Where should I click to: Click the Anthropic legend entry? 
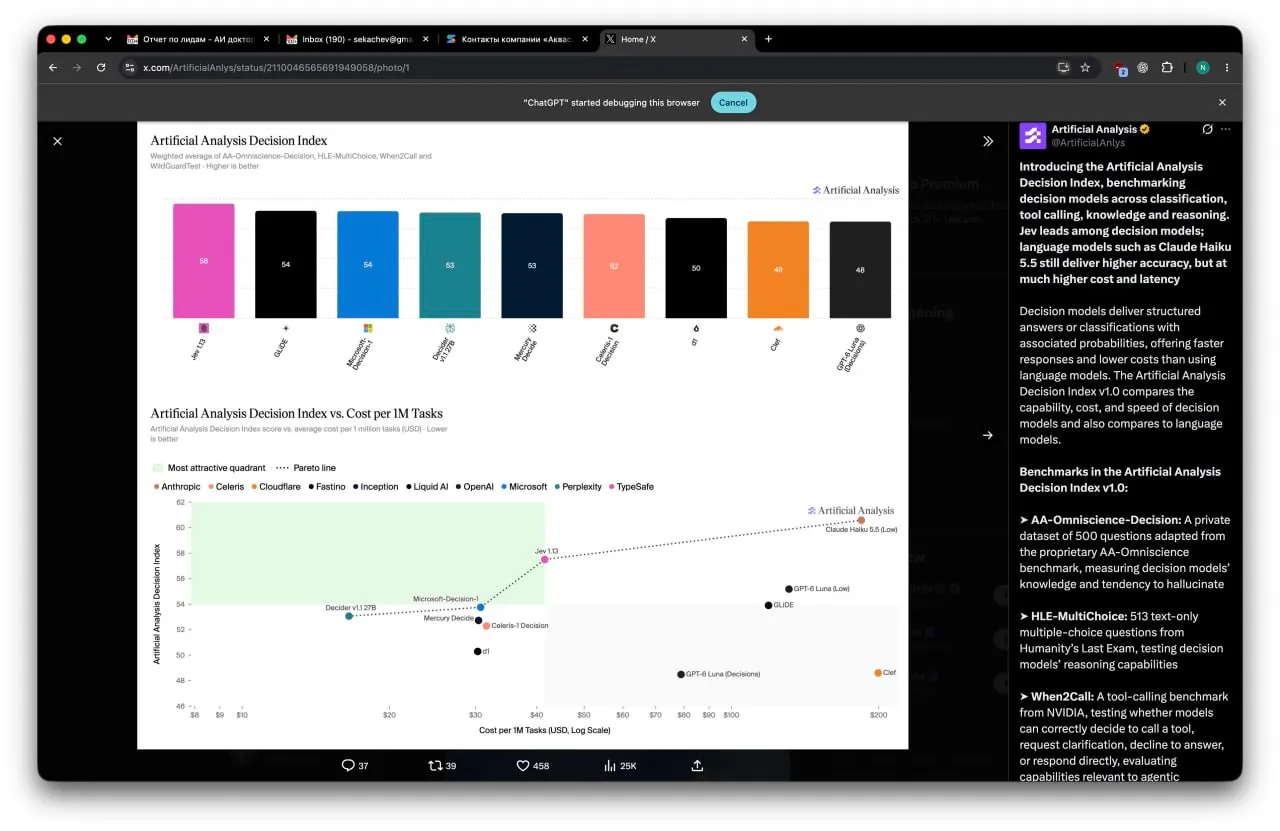point(177,487)
